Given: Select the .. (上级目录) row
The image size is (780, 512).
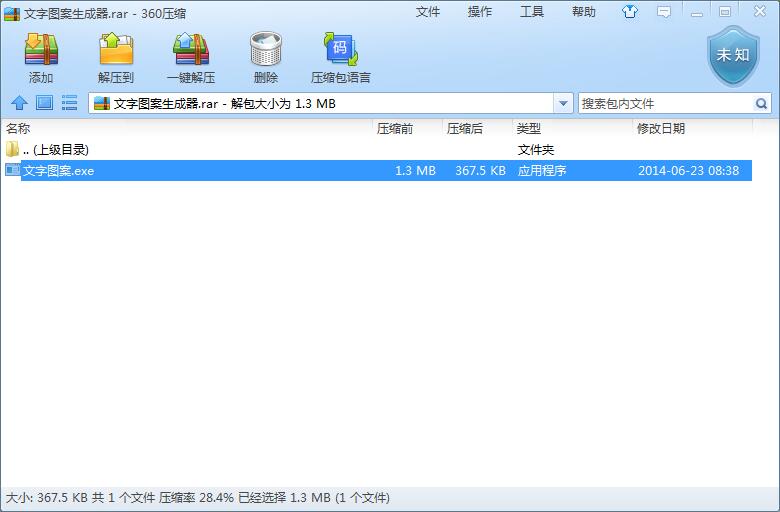Looking at the screenshot, I should [x=377, y=149].
